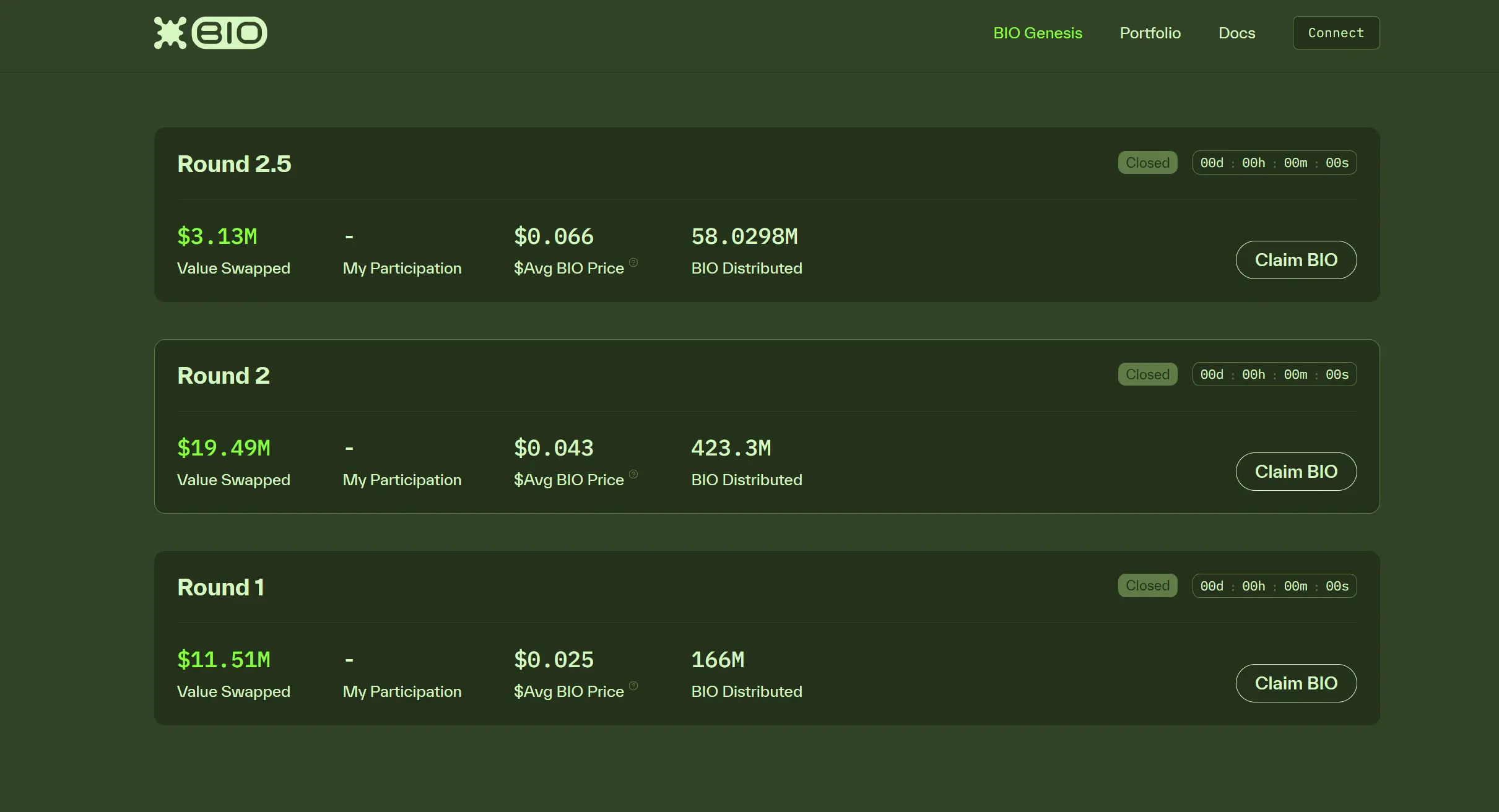Click the Closed badge on Round 1

(1147, 585)
